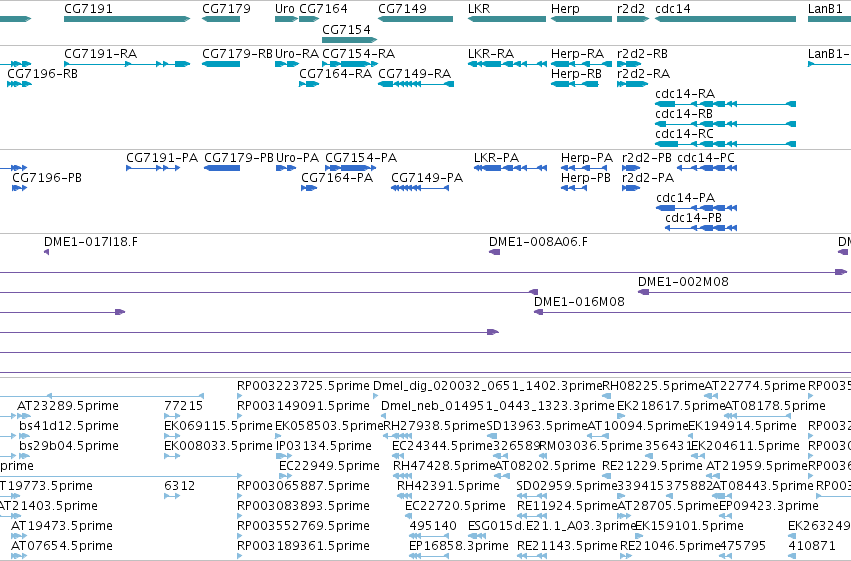Click protein CG7164-PA
This screenshot has width=851, height=561.
(337, 178)
